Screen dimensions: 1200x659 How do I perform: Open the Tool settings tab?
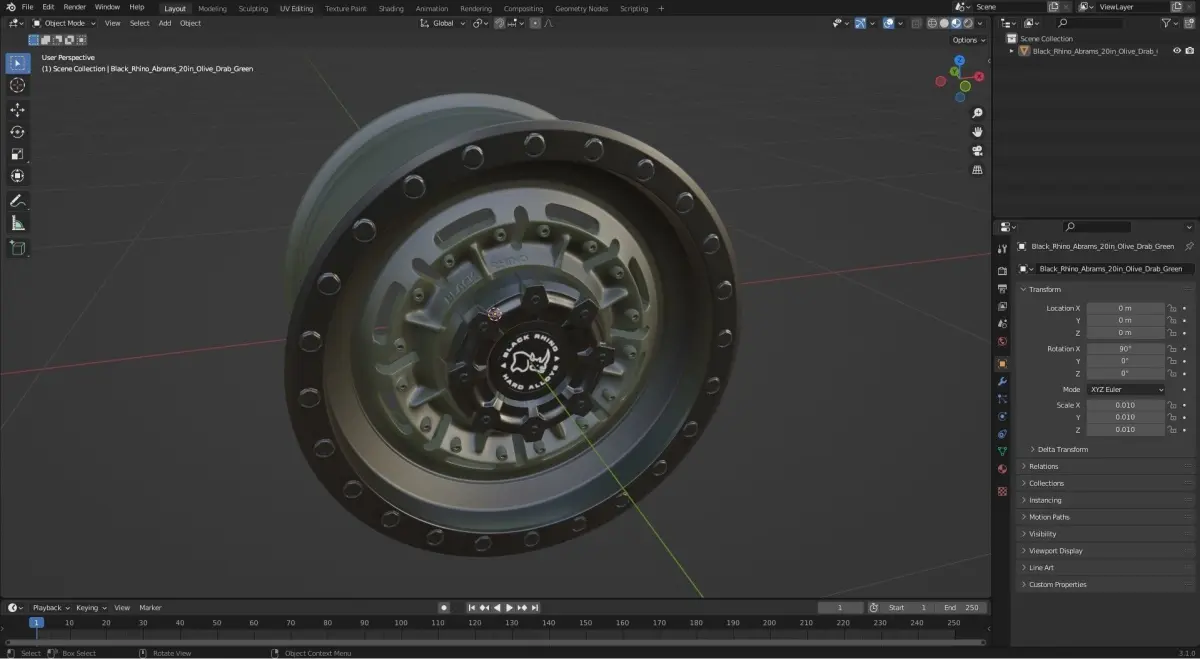tap(1002, 248)
